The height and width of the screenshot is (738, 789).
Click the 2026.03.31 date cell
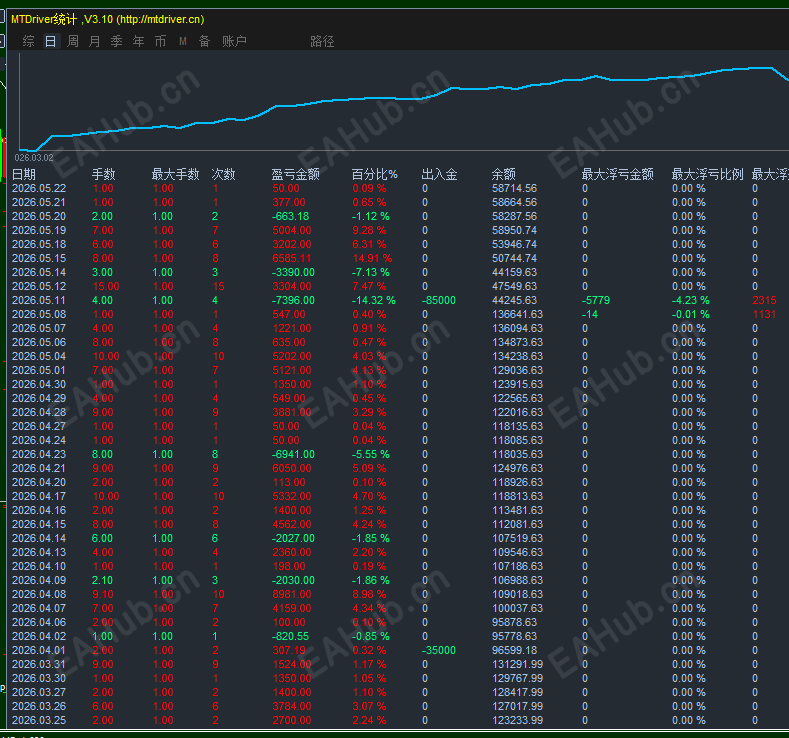39,665
